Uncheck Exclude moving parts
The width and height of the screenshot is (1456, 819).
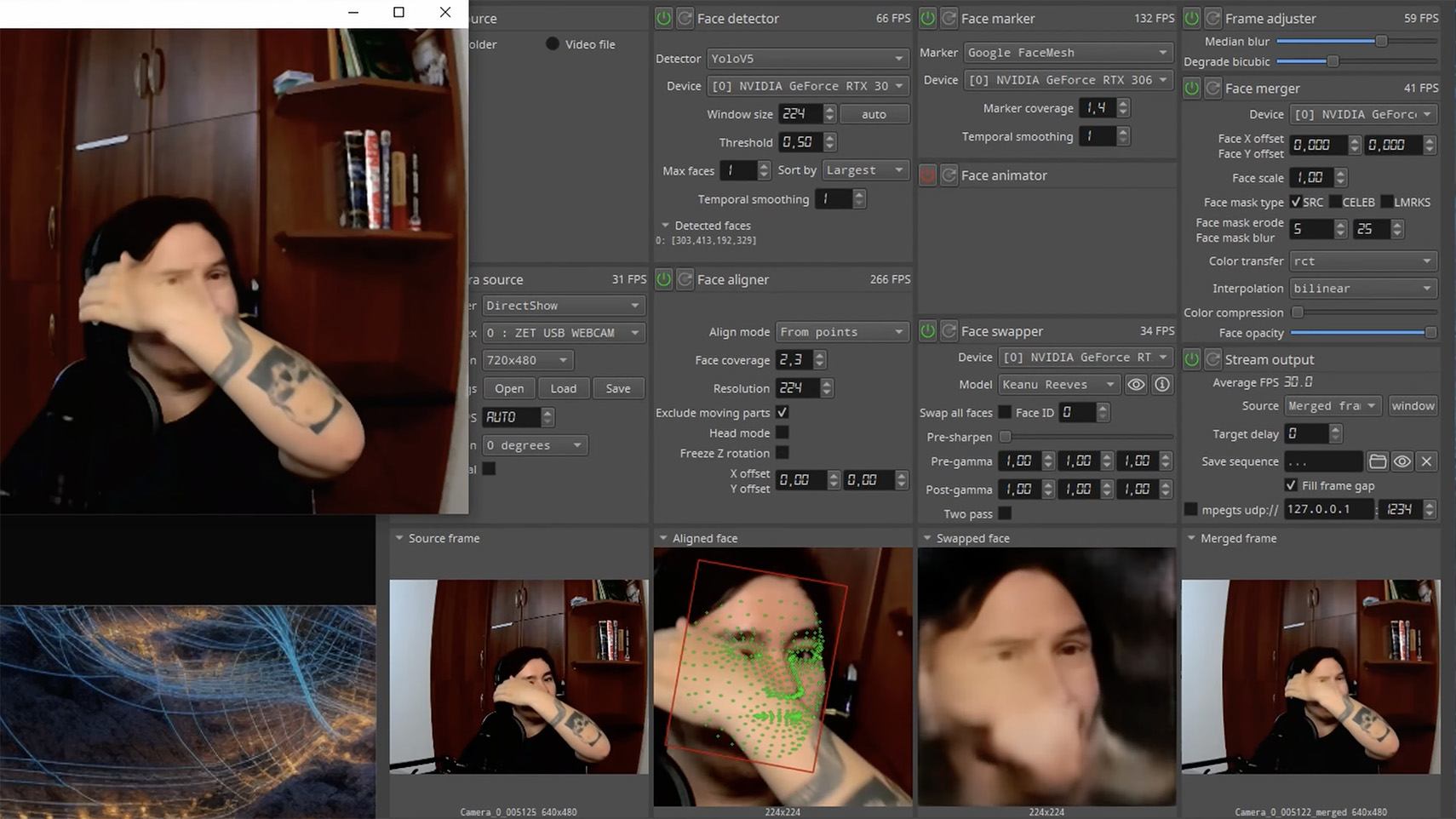pos(782,412)
